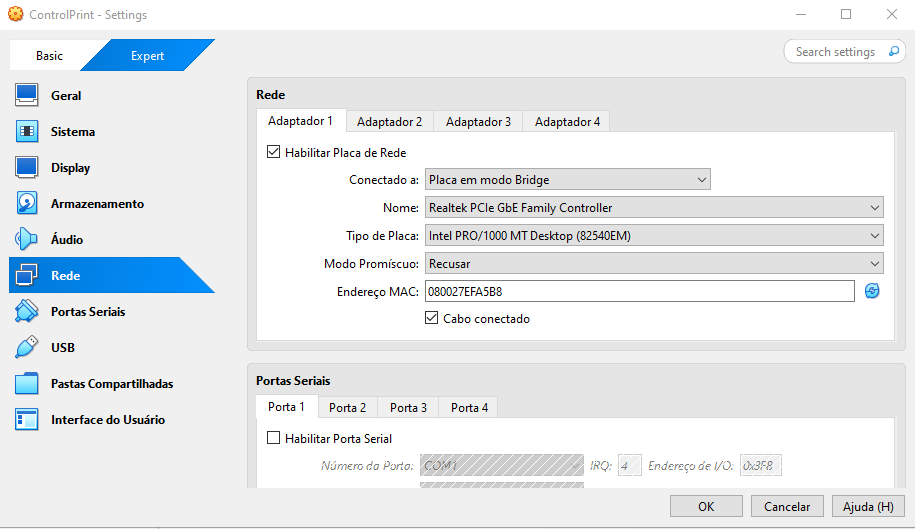The width and height of the screenshot is (915, 529).
Task: Toggle the Habilitar Placa de Rede checkbox
Action: 274,153
